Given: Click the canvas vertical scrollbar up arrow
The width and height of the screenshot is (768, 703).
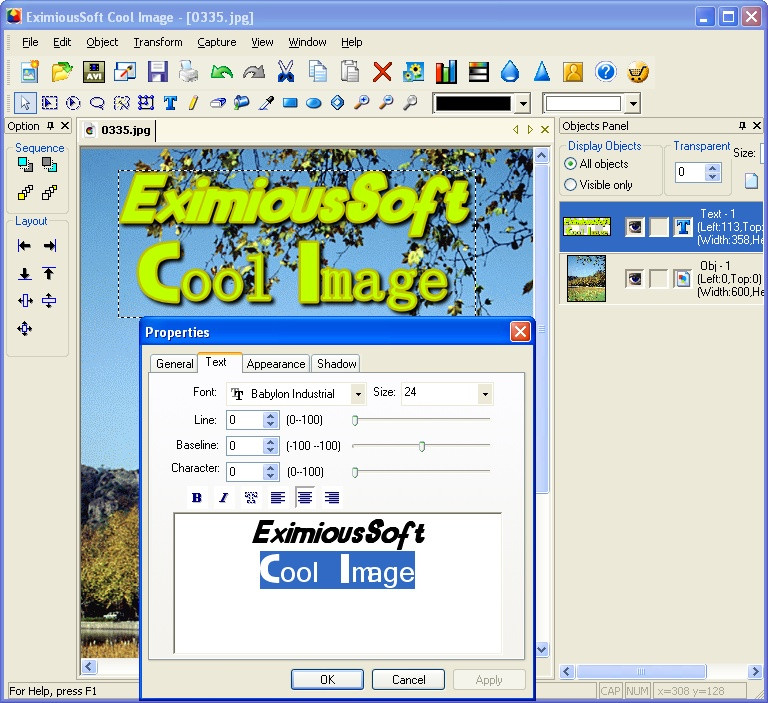Looking at the screenshot, I should pos(541,156).
